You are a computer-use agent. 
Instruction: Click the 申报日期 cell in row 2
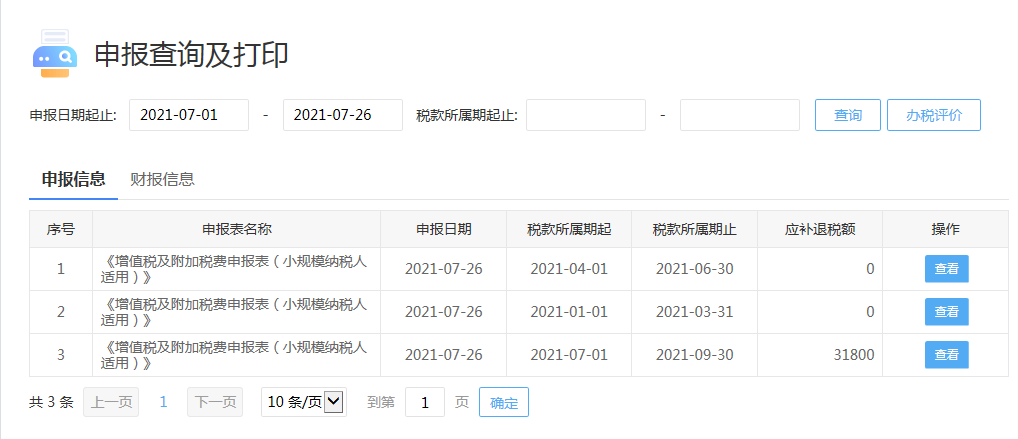(443, 312)
